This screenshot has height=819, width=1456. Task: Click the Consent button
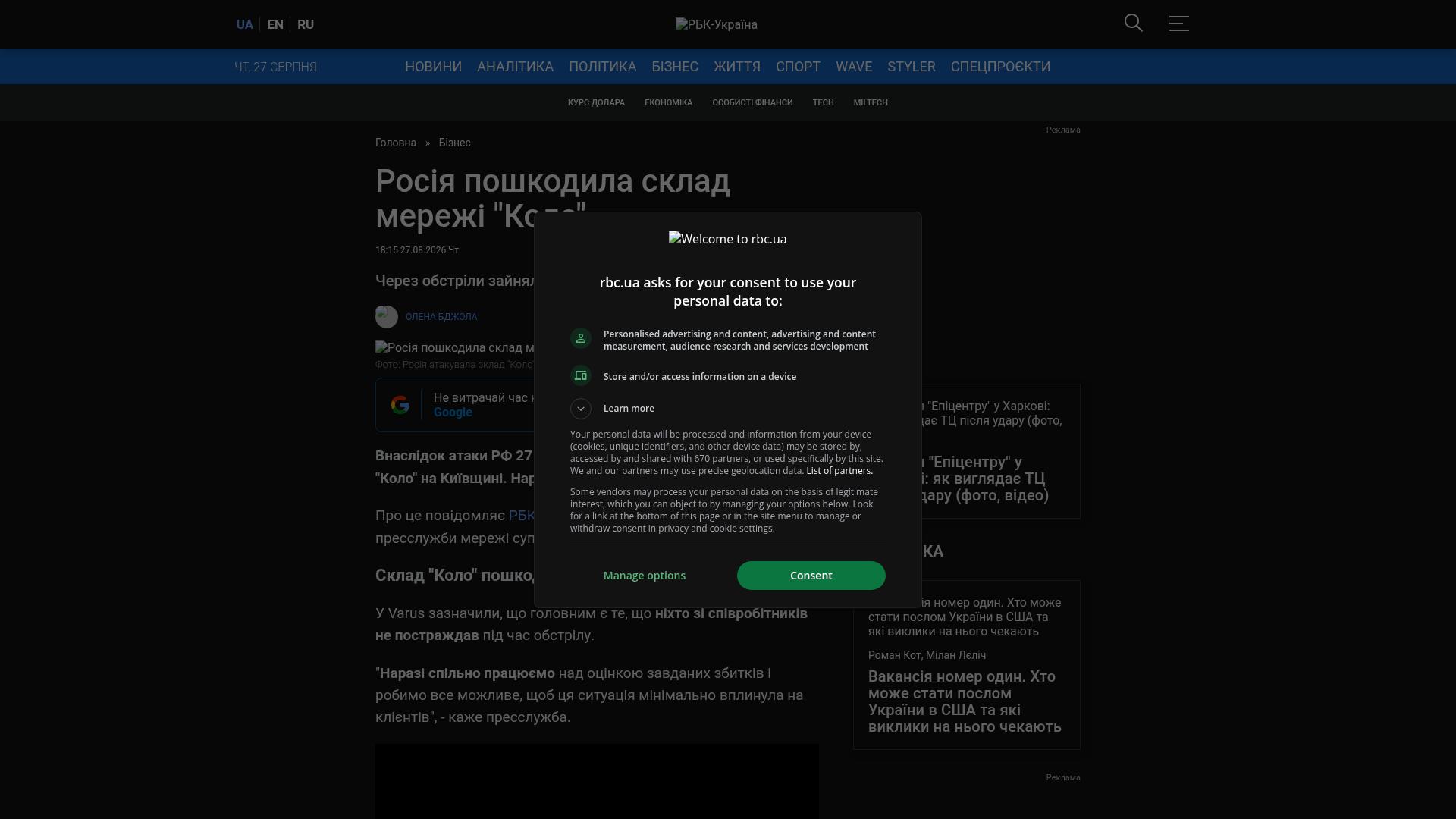point(811,576)
